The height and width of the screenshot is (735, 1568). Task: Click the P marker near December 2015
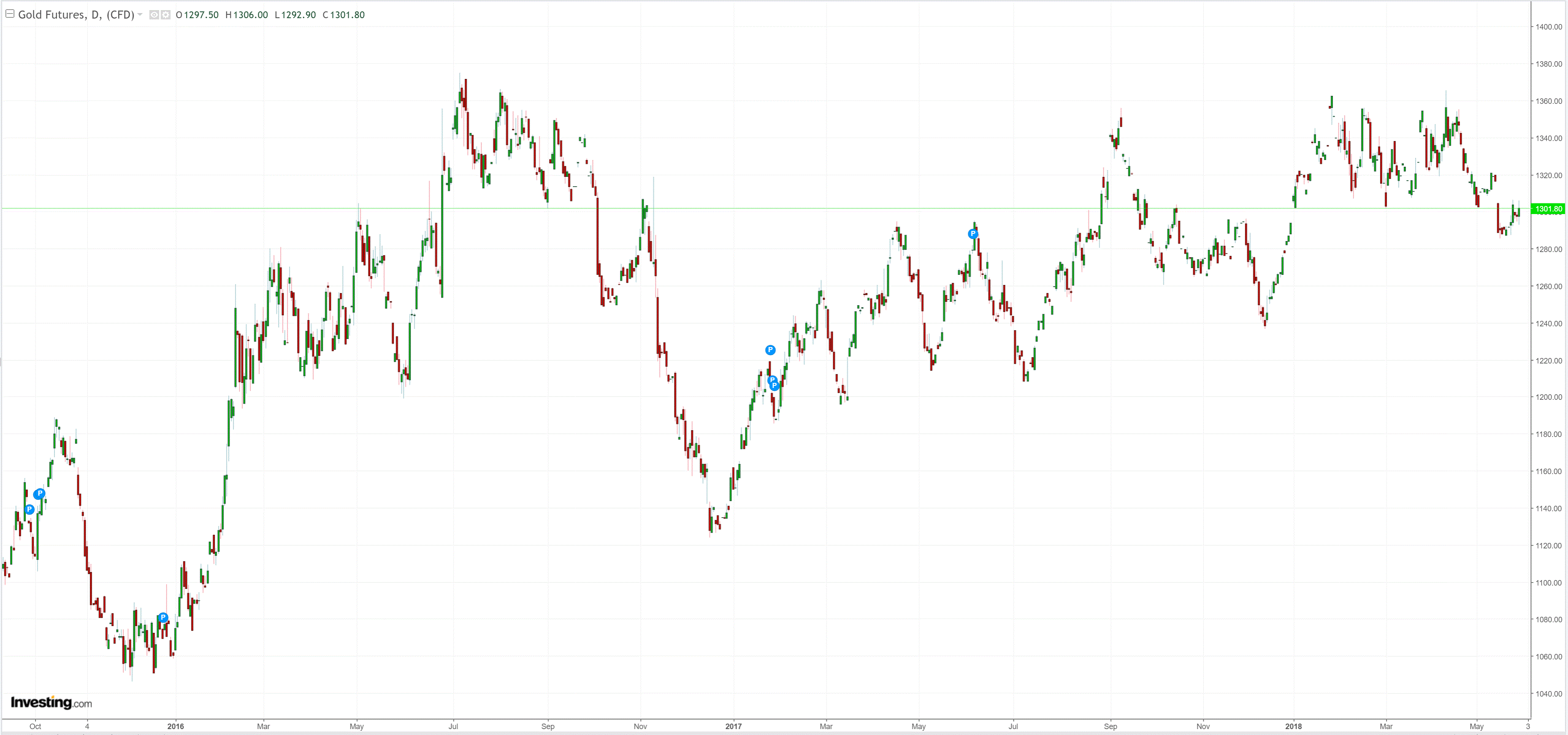click(162, 618)
